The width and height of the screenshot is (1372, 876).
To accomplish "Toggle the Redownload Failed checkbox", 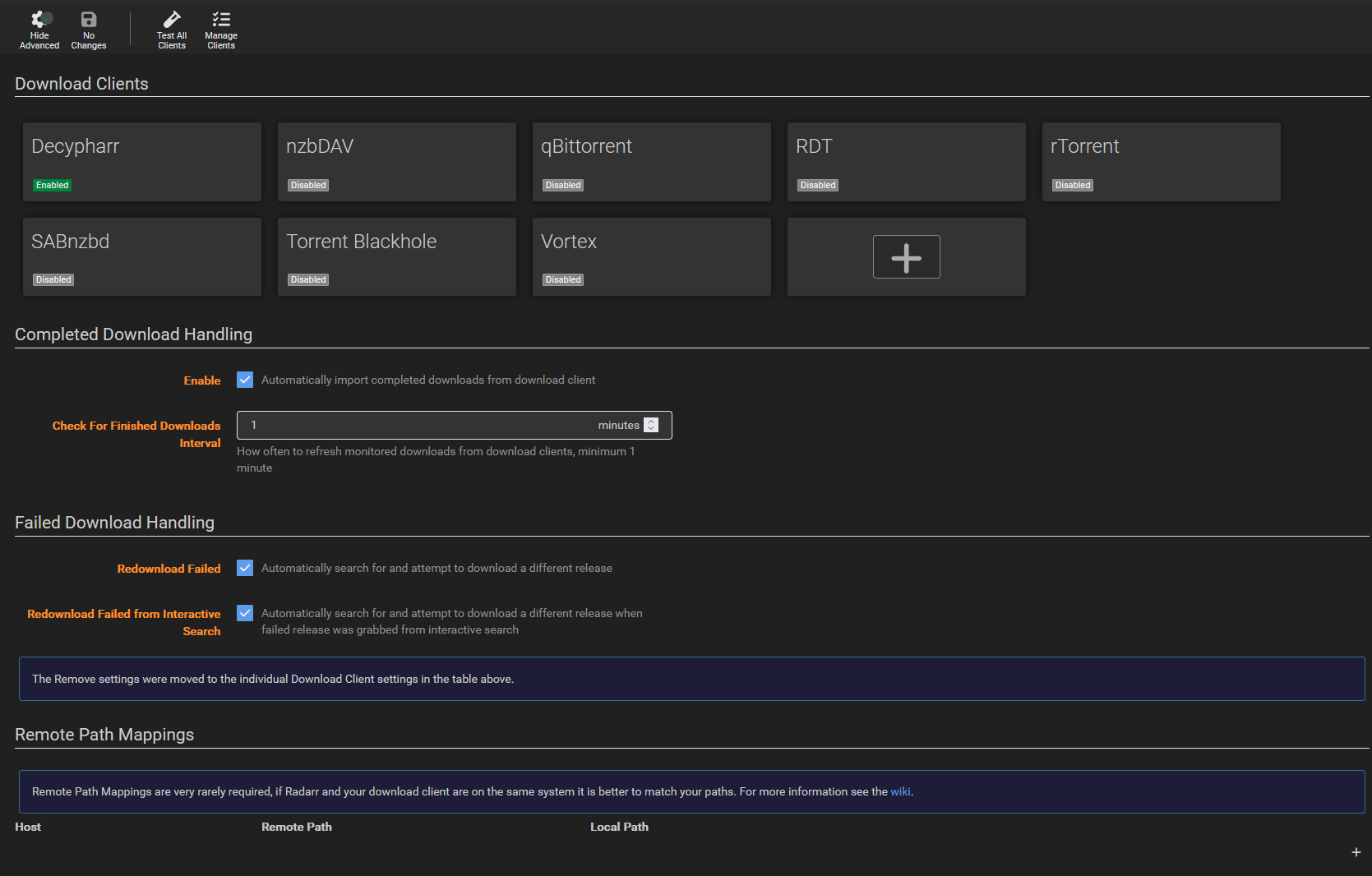I will (x=245, y=568).
